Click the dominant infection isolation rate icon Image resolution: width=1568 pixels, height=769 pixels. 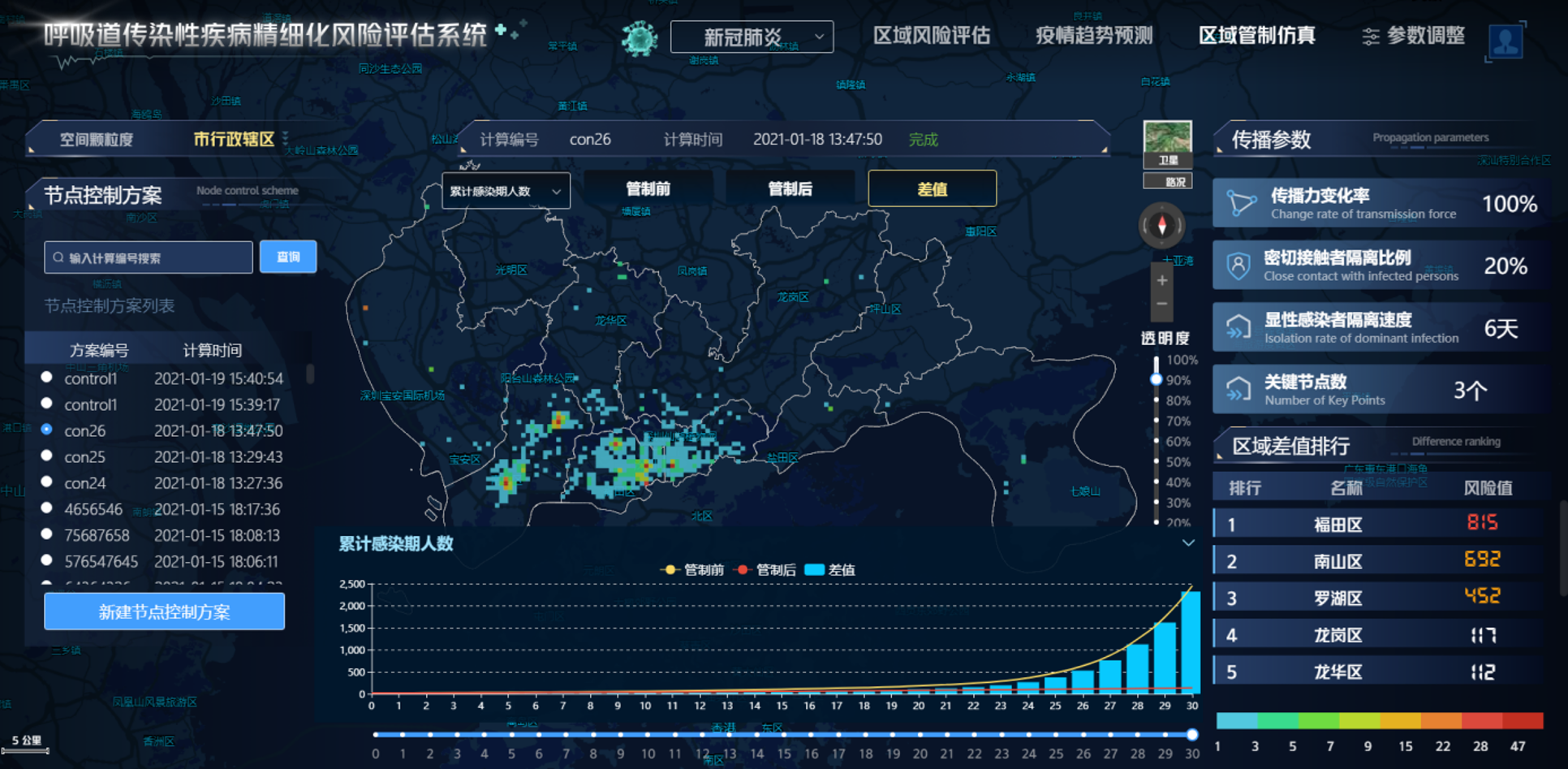[1238, 327]
